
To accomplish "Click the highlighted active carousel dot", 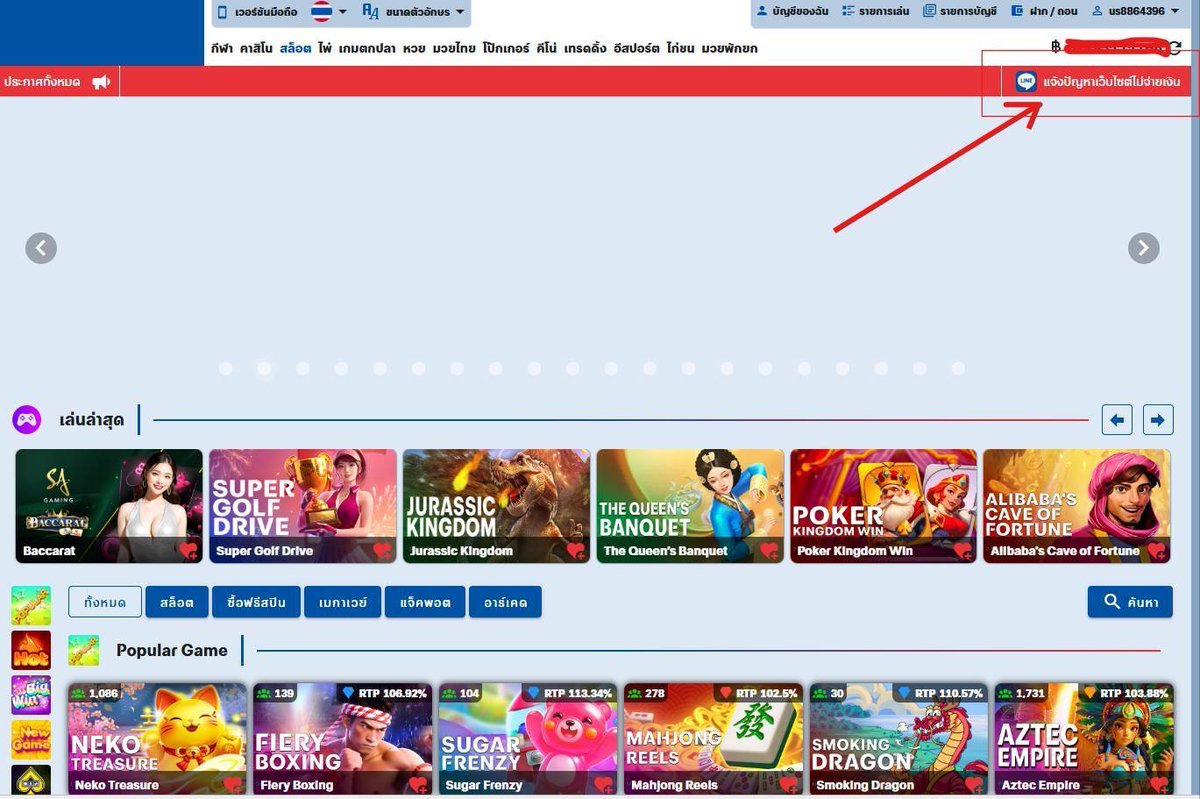I will 264,369.
